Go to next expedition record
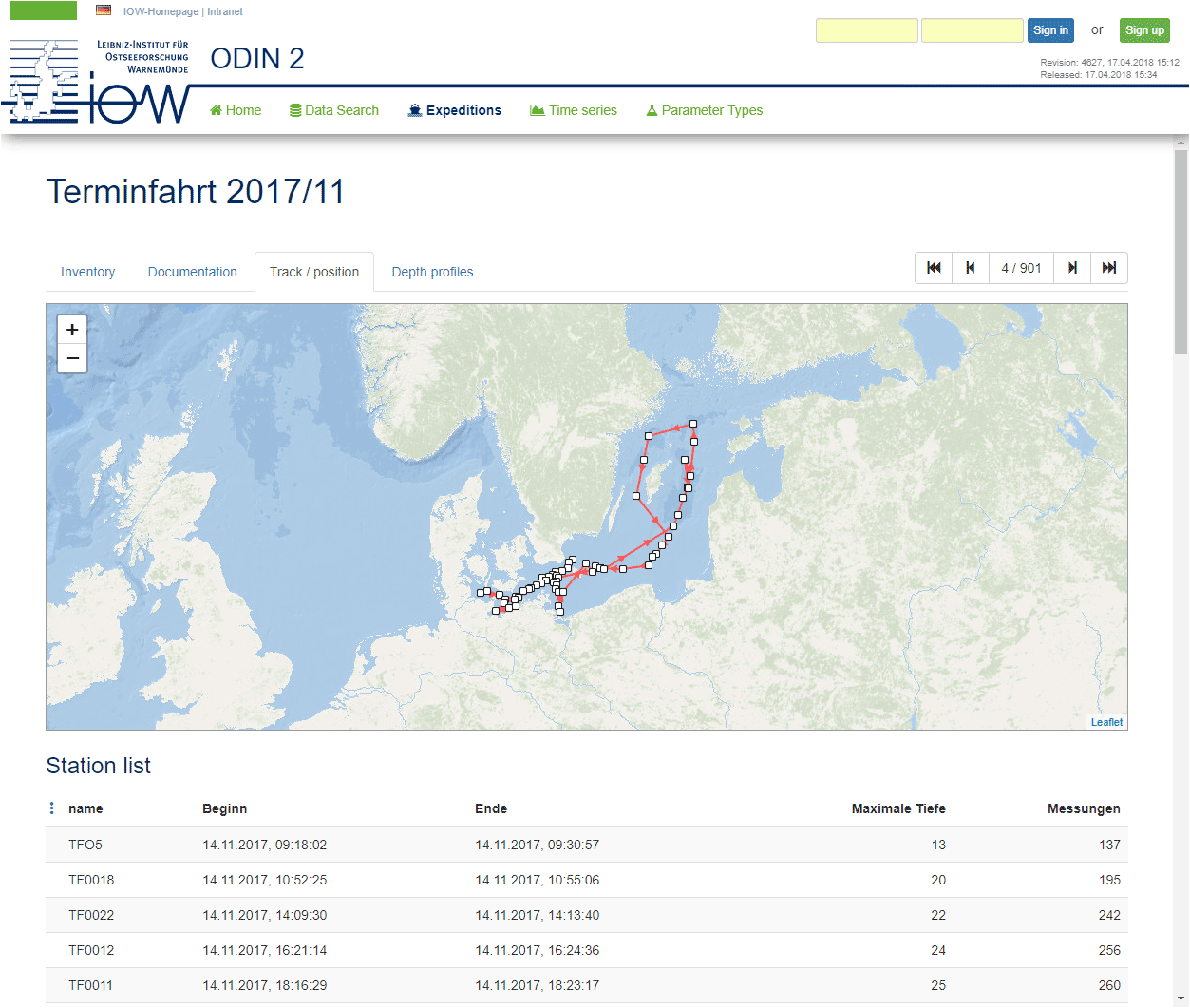The height and width of the screenshot is (1008, 1190). coord(1072,268)
